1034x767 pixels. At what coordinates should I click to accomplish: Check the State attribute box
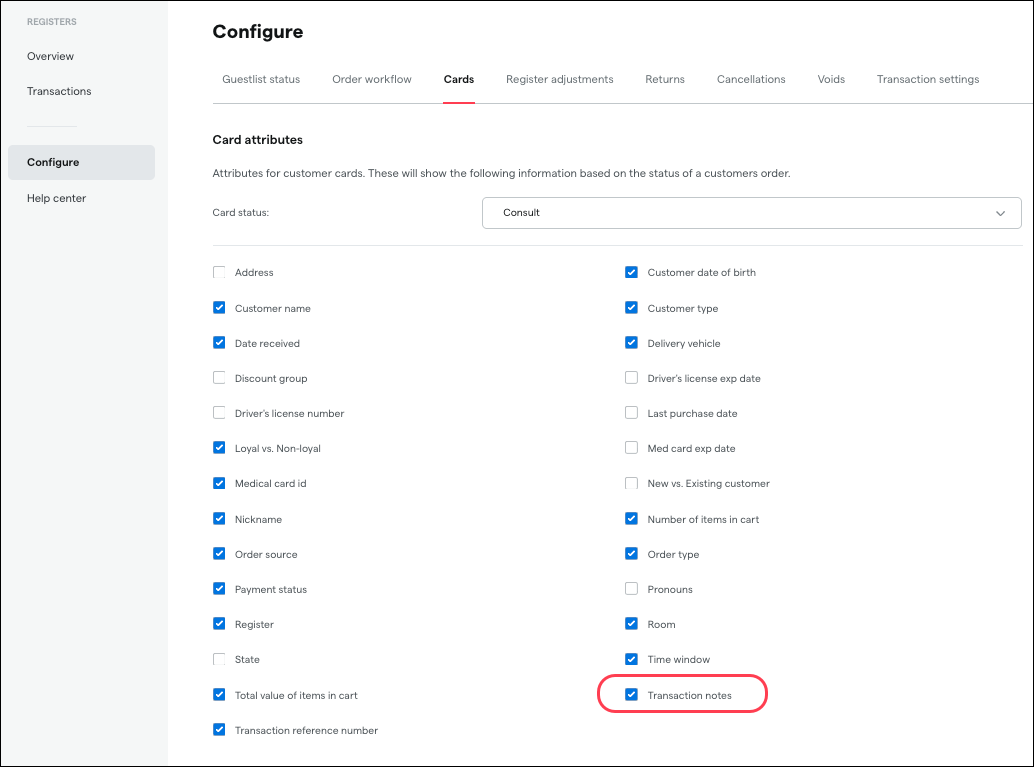(219, 659)
